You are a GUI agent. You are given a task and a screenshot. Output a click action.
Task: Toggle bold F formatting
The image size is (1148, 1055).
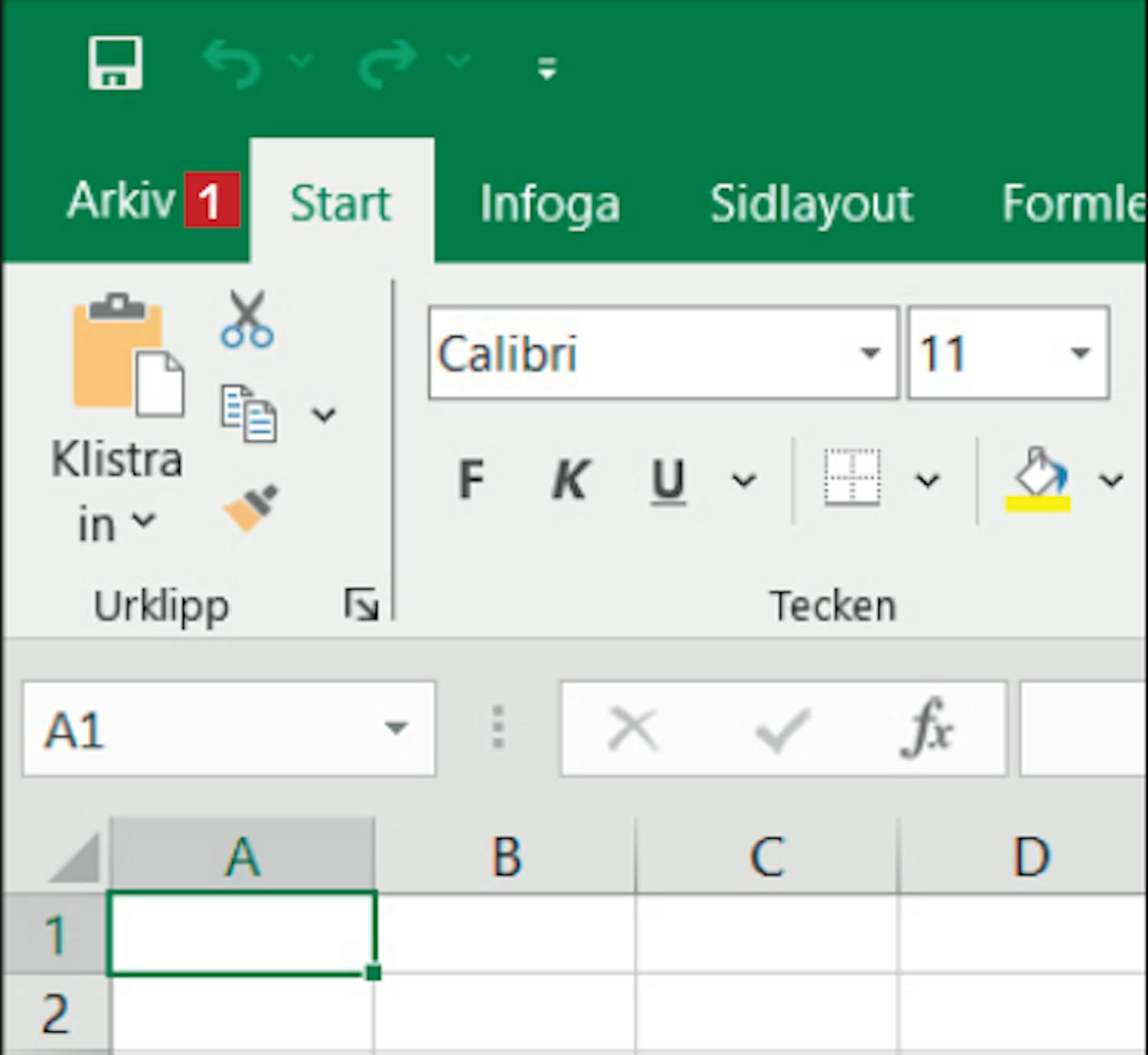(x=471, y=480)
